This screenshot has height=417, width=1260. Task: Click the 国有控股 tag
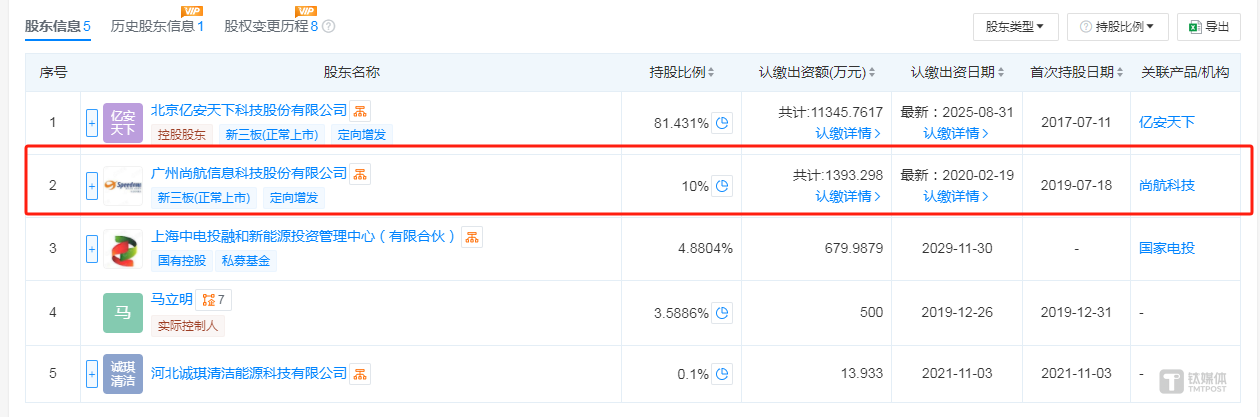coord(181,261)
